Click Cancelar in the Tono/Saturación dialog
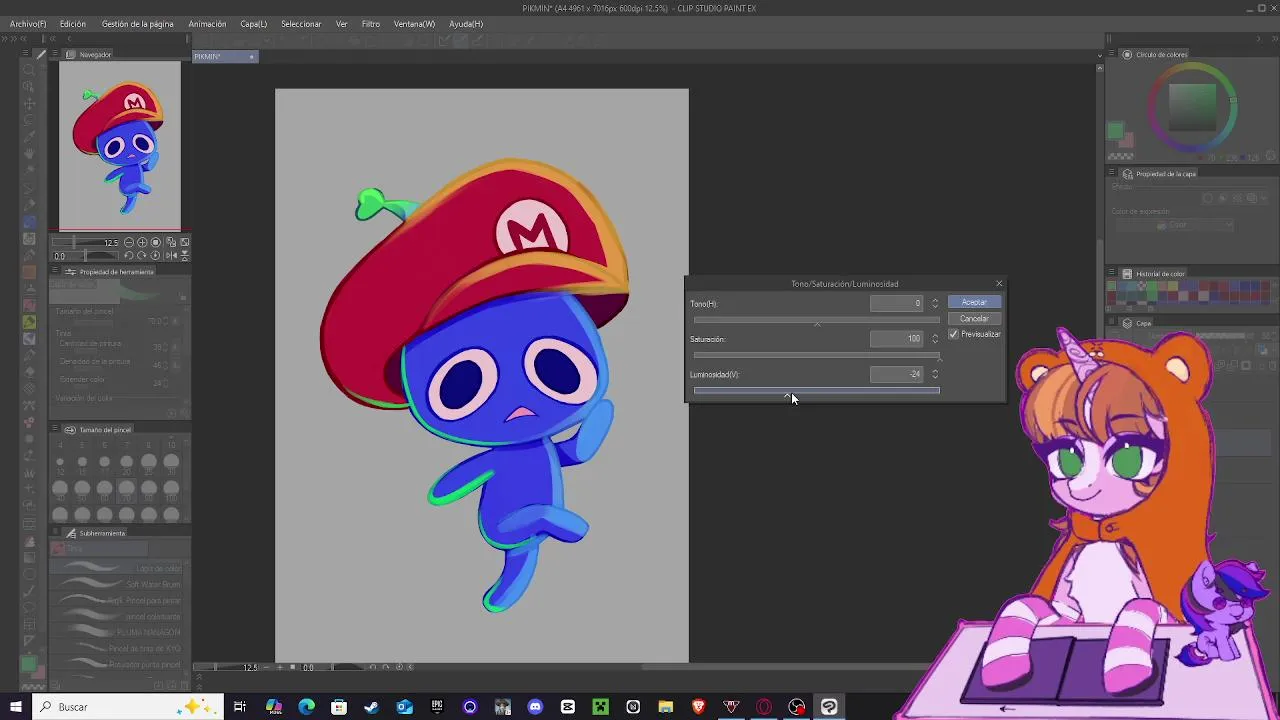 coord(974,319)
